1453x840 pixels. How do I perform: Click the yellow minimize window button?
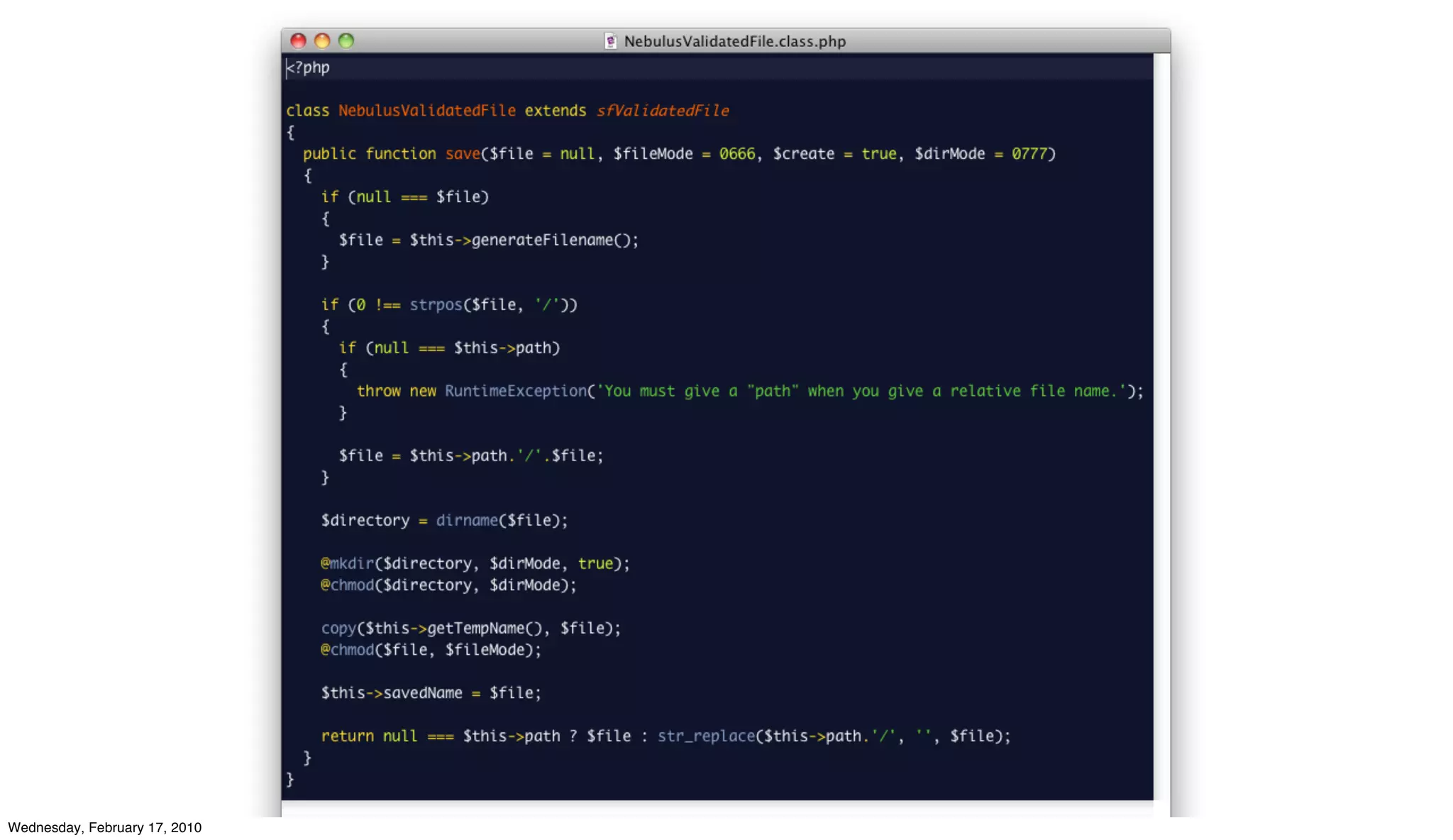pos(322,41)
